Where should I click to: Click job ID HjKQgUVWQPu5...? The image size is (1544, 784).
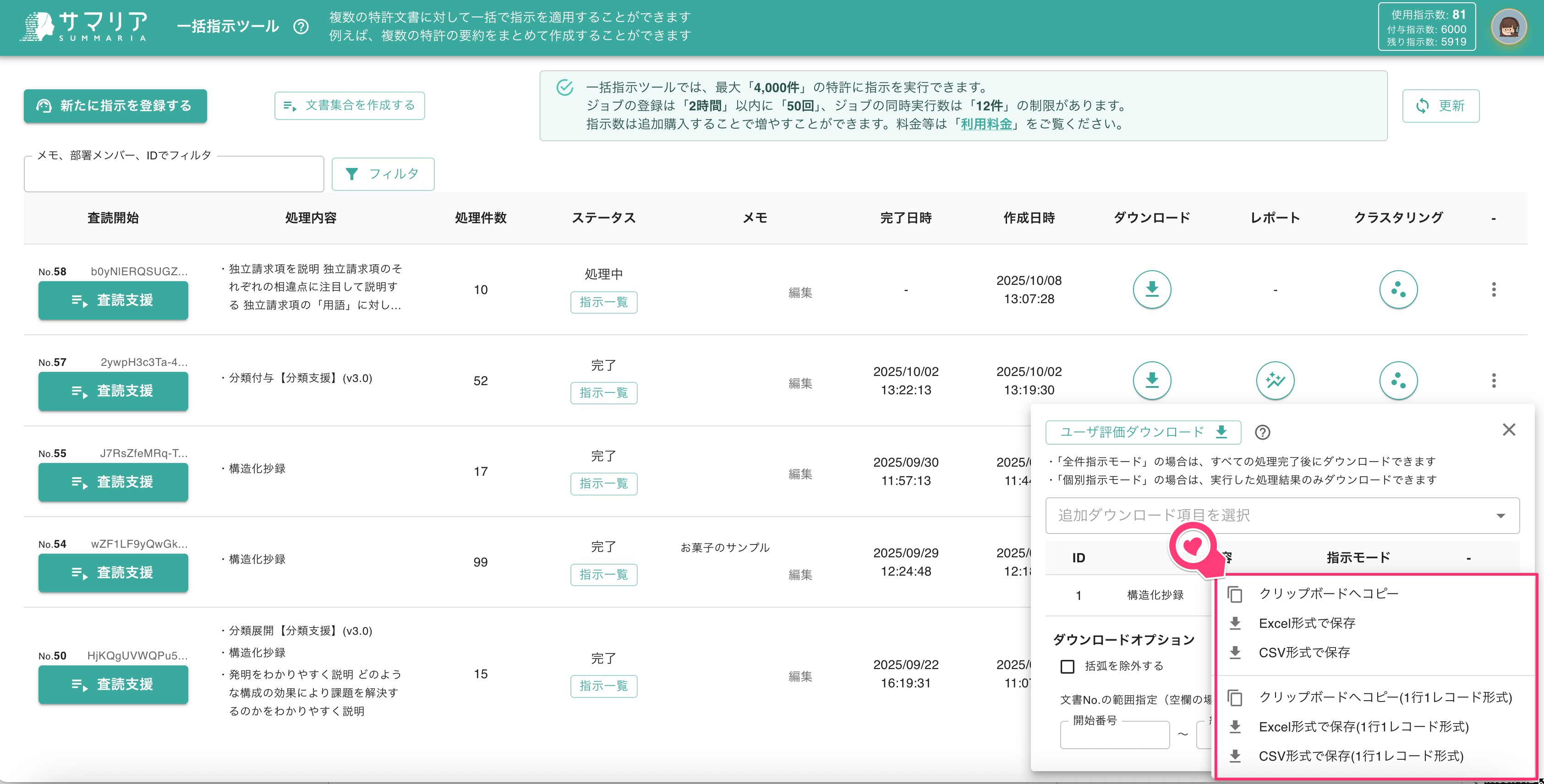coord(137,655)
